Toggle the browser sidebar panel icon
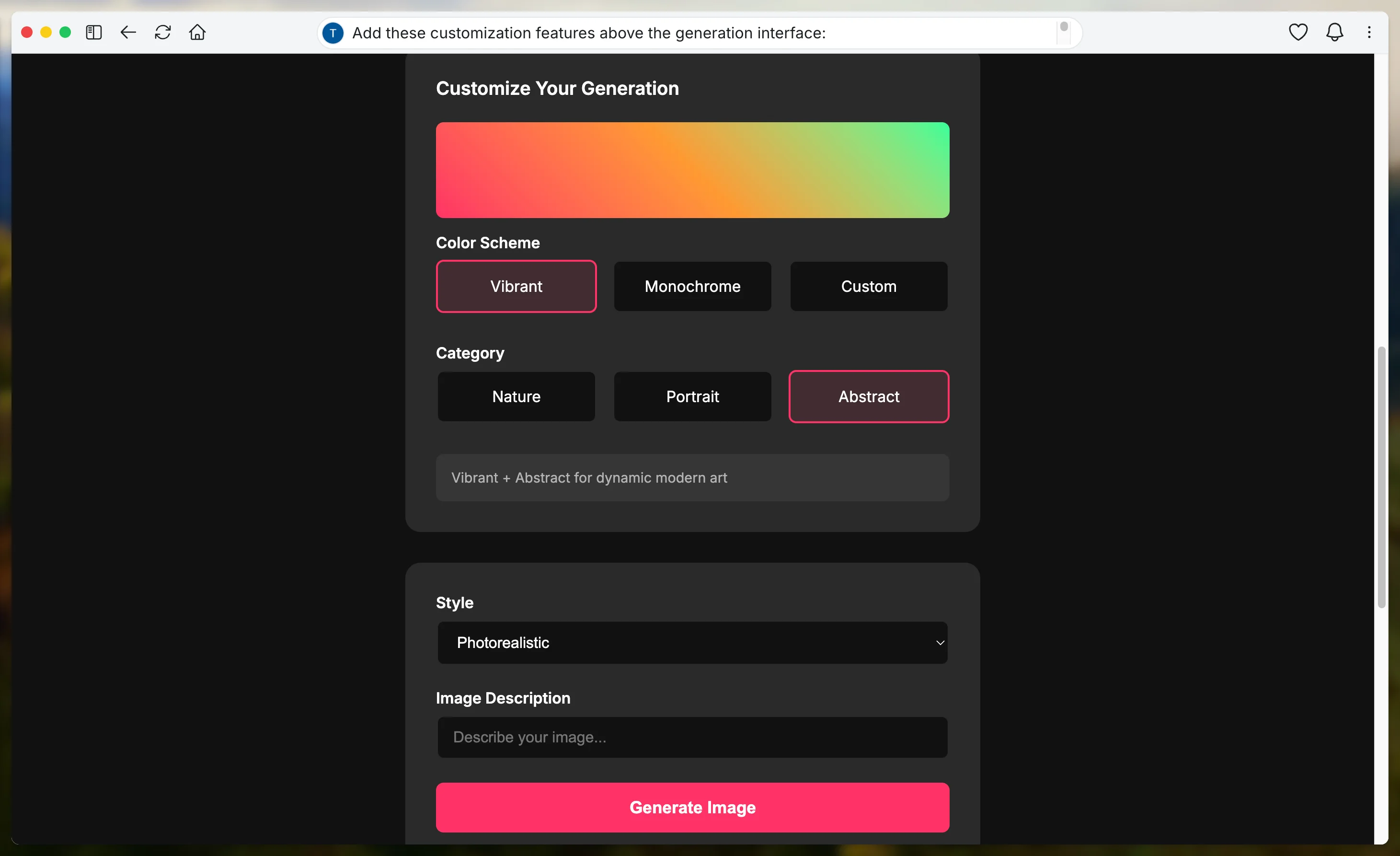1400x856 pixels. pyautogui.click(x=94, y=33)
